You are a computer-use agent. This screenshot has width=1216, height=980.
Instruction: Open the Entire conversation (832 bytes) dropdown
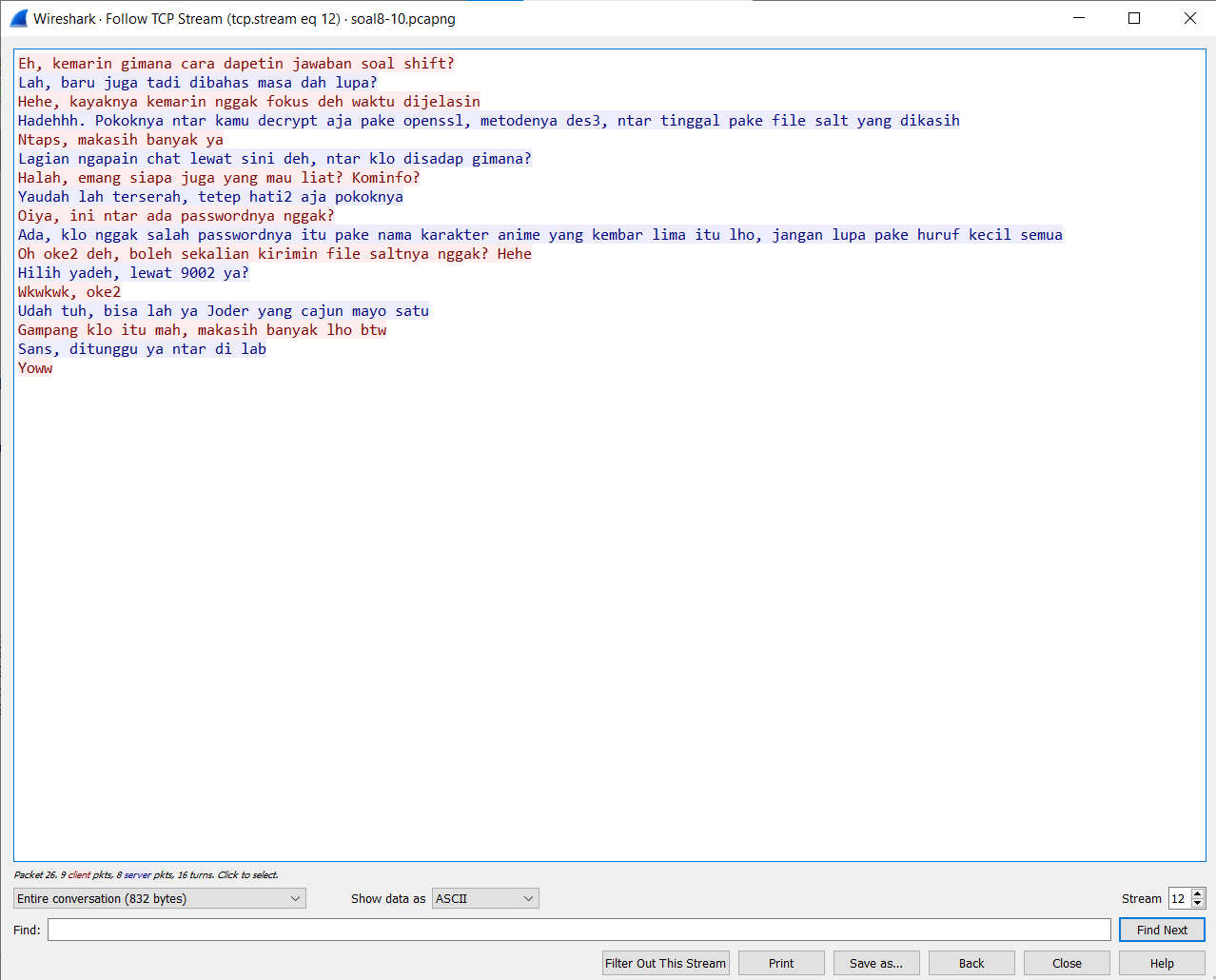click(x=160, y=898)
